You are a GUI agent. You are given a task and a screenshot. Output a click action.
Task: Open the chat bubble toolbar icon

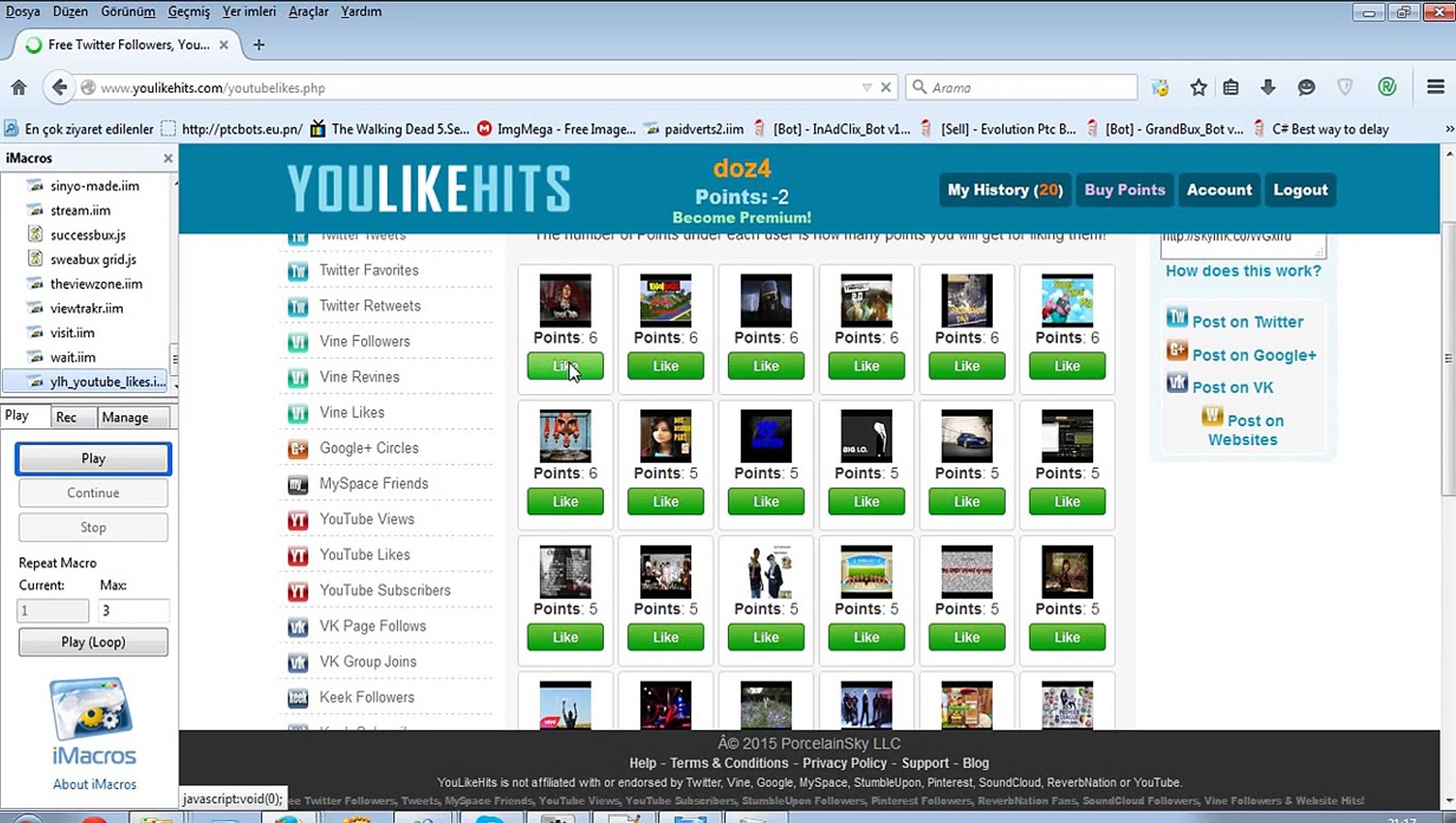[x=1307, y=88]
